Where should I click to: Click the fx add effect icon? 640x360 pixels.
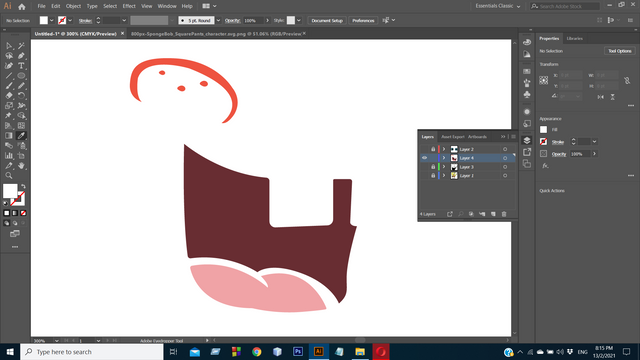tap(545, 166)
